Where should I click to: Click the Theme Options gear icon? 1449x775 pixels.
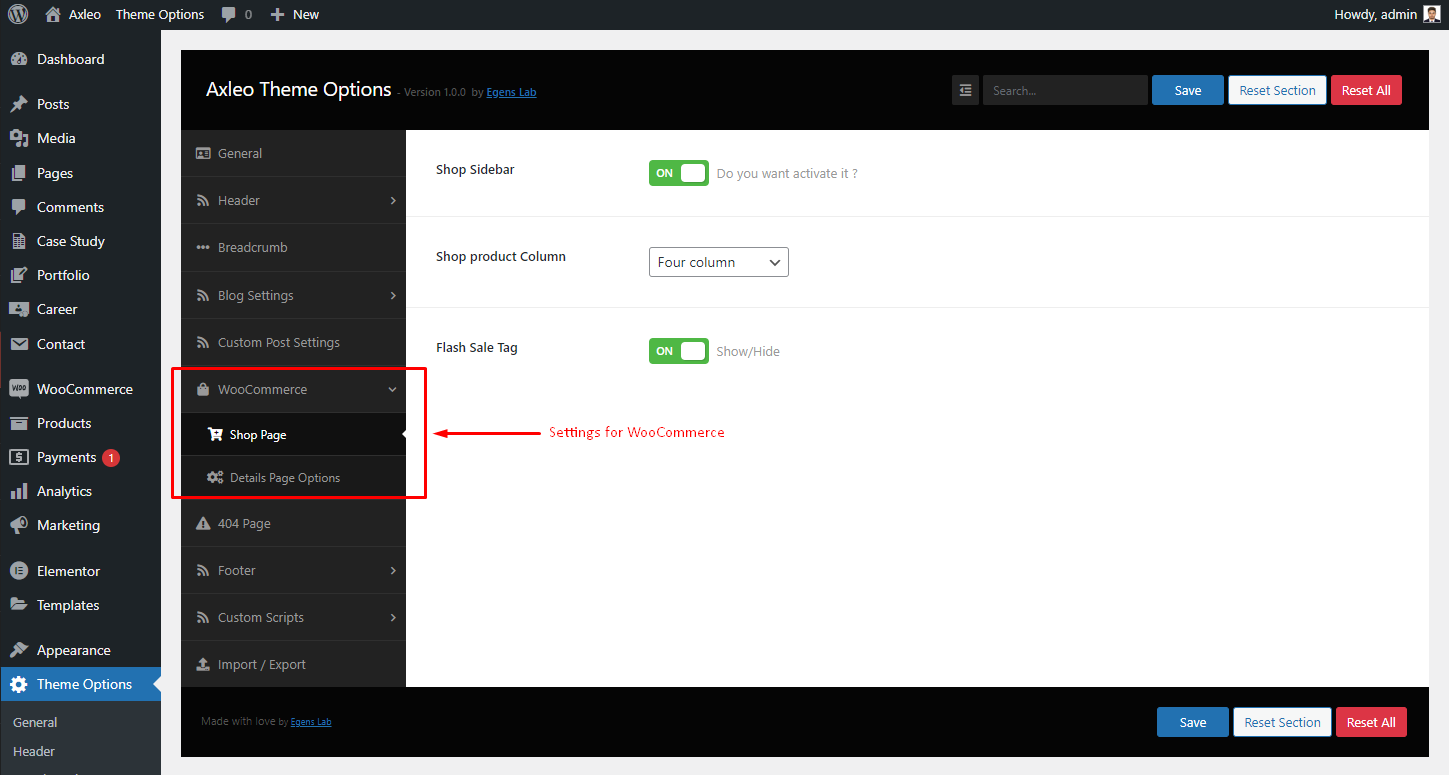pyautogui.click(x=19, y=684)
